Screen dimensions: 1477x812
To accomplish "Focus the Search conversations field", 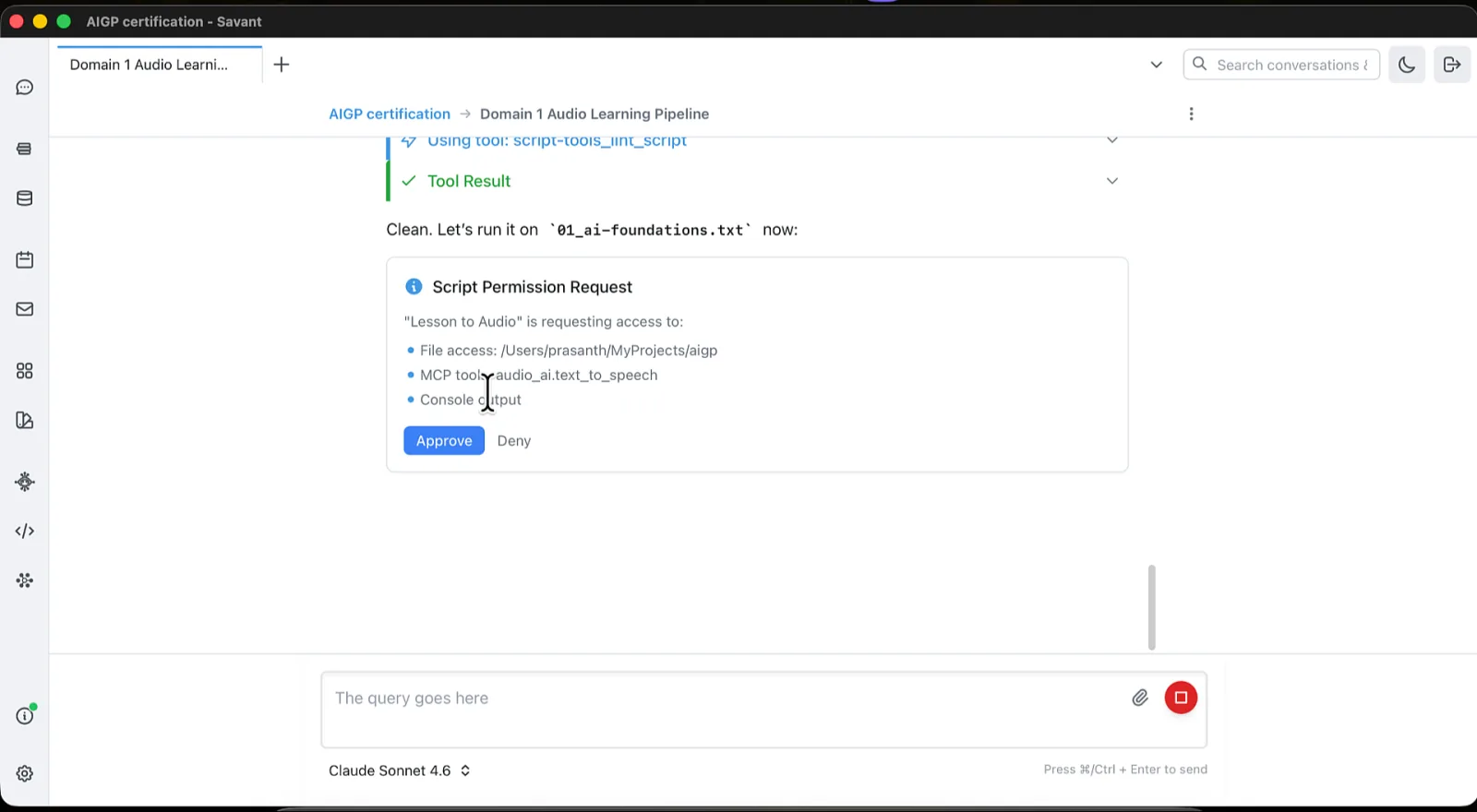I will tap(1281, 65).
